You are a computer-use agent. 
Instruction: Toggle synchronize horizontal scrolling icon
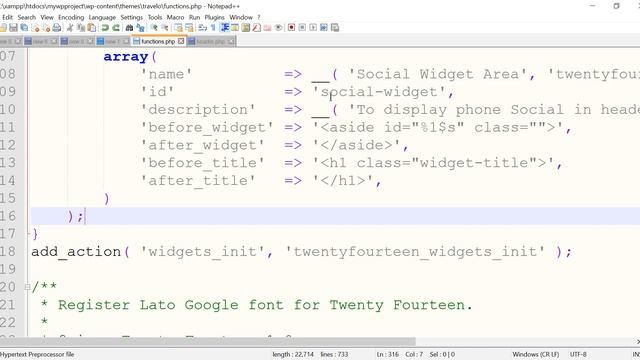189,28
